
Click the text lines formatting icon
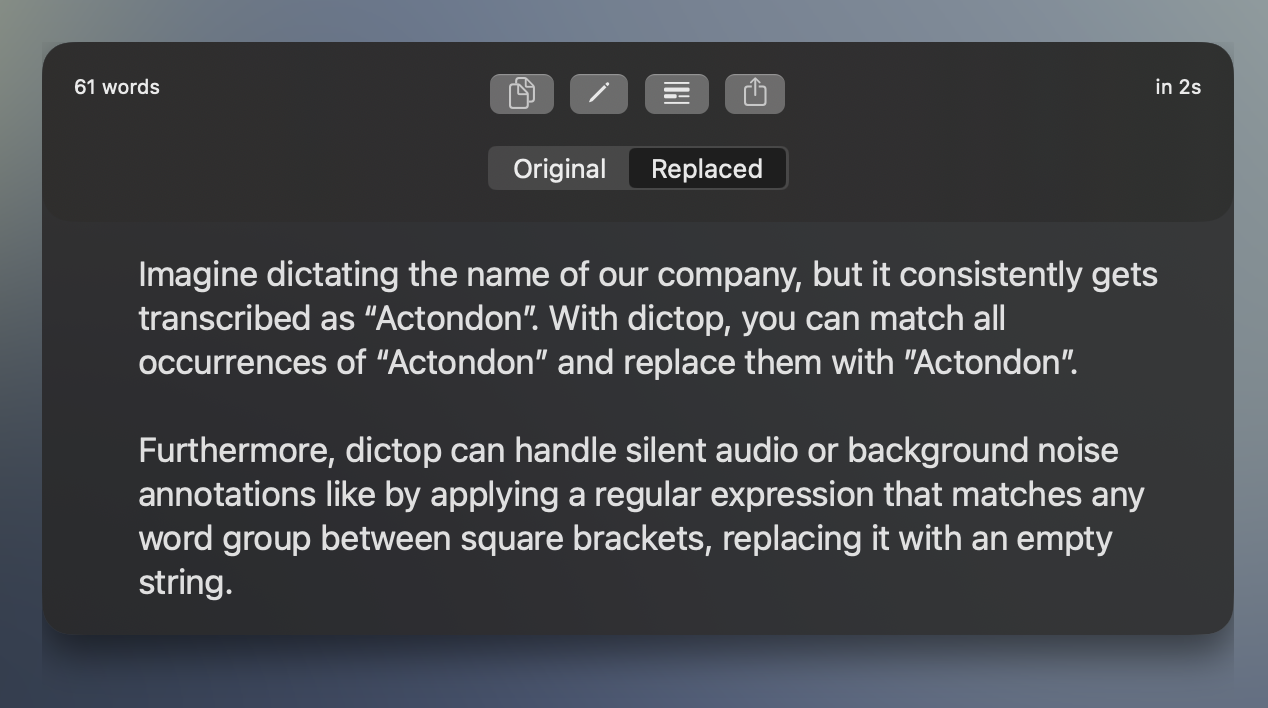point(676,94)
